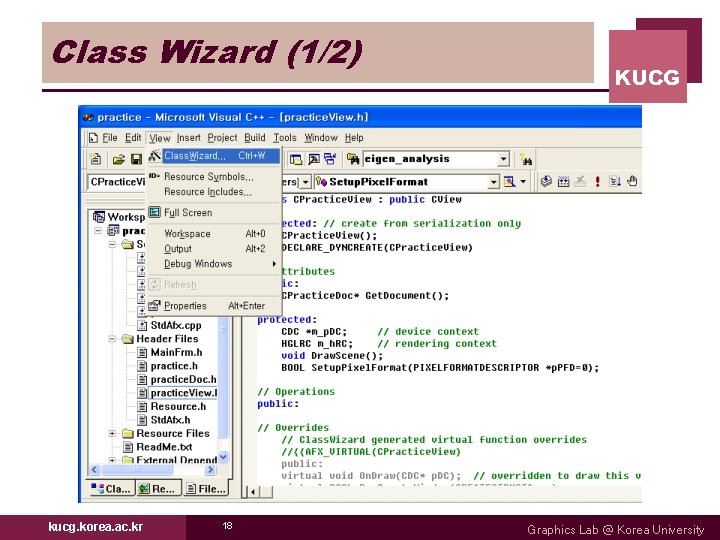Select Output Alt+2 menu item
Screen dimensions: 720x540
(214, 249)
